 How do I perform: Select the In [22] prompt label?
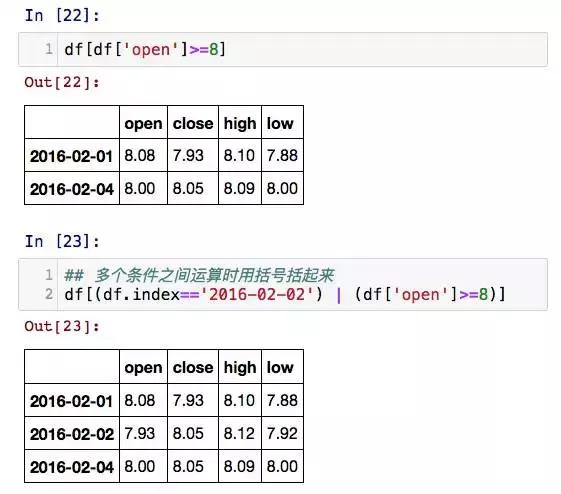[62, 15]
